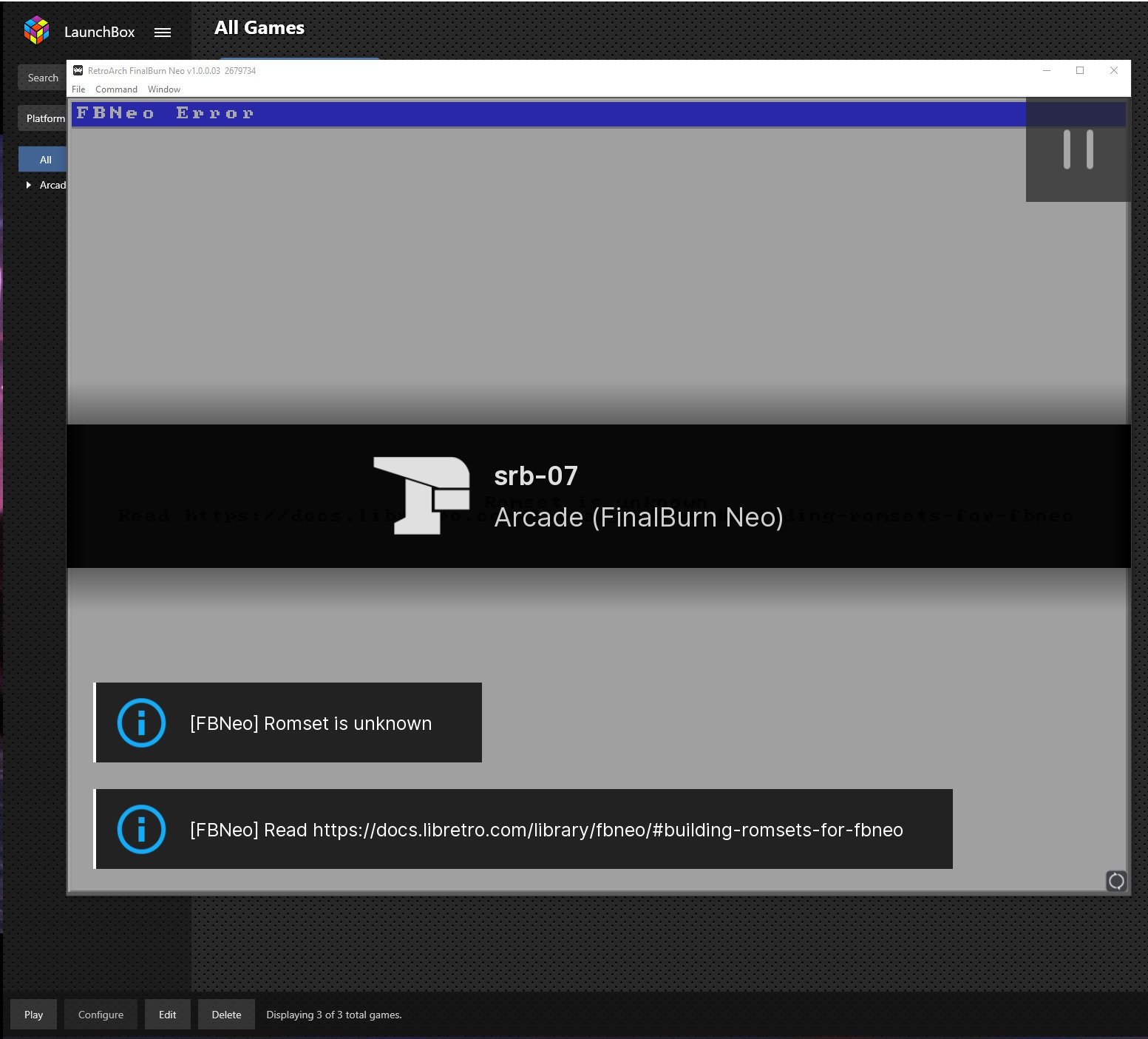Image resolution: width=1148 pixels, height=1039 pixels.
Task: Click the info icon on Read docs notification
Action: click(141, 829)
